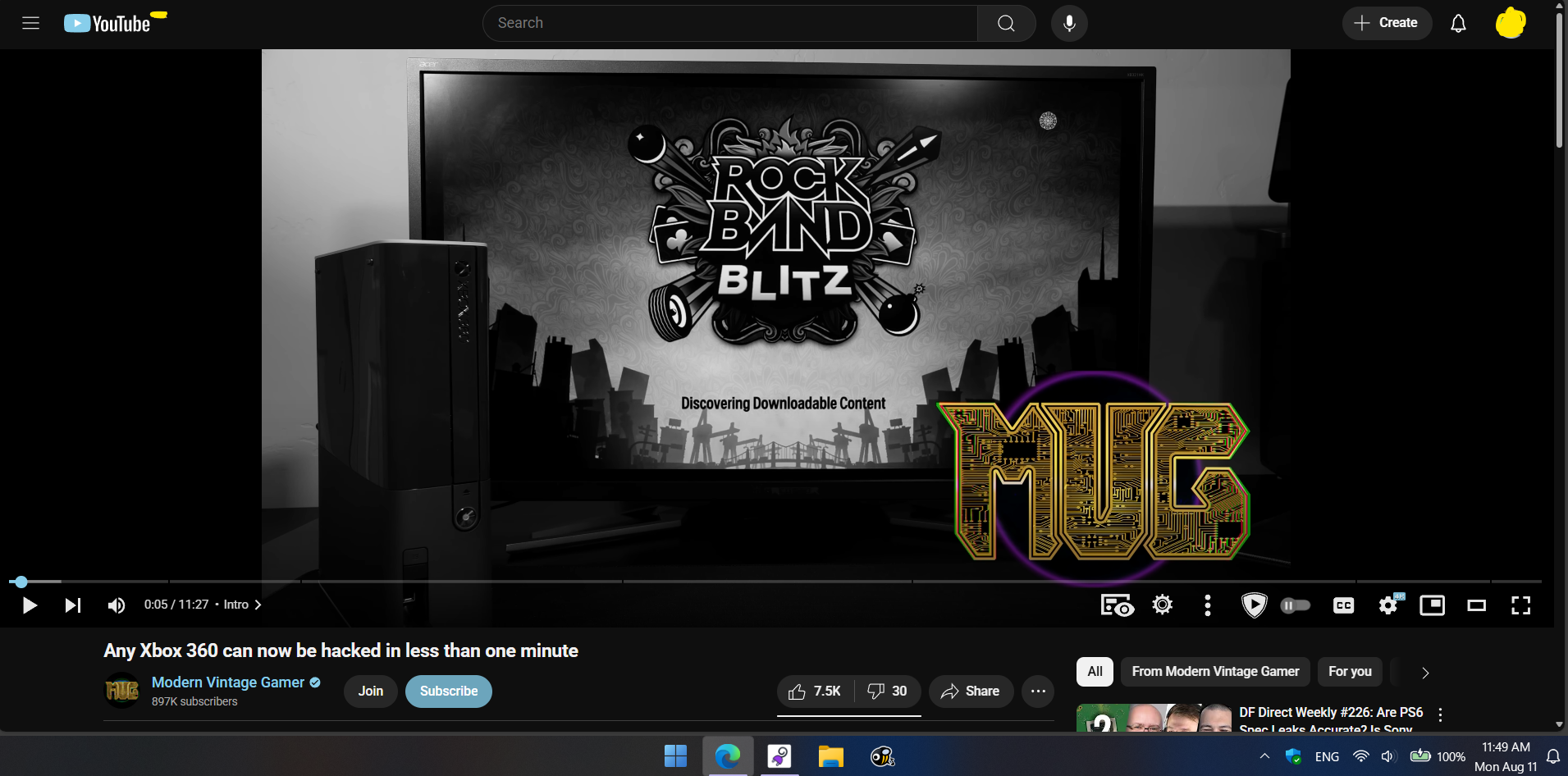
Task: Go to YouTube home via logo
Action: [107, 23]
